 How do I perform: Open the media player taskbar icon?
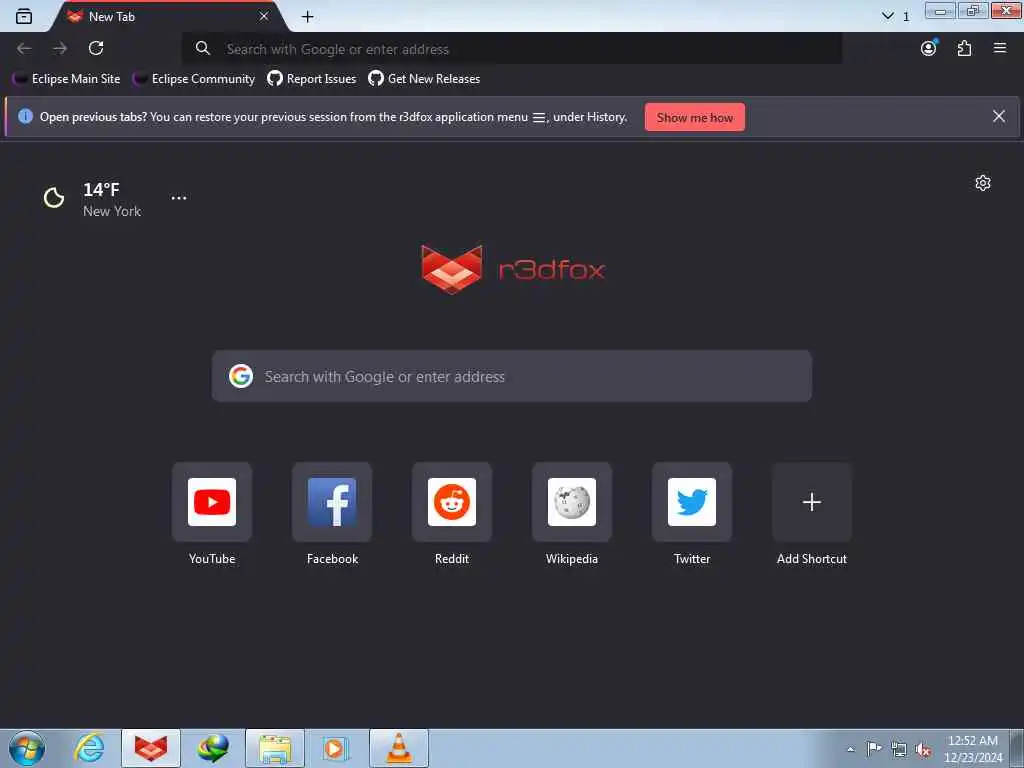point(337,748)
